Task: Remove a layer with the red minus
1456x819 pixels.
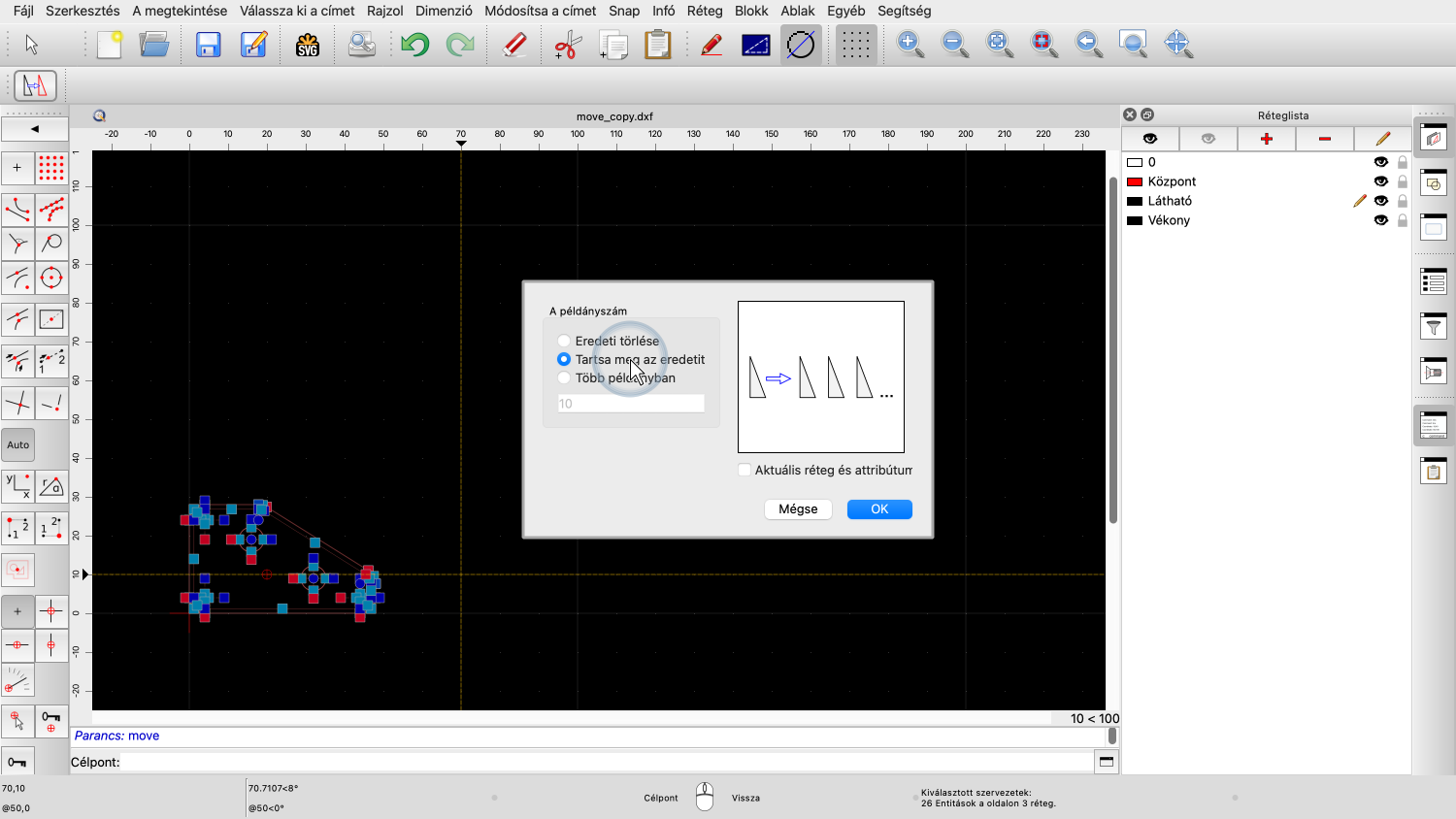Action: [x=1324, y=138]
